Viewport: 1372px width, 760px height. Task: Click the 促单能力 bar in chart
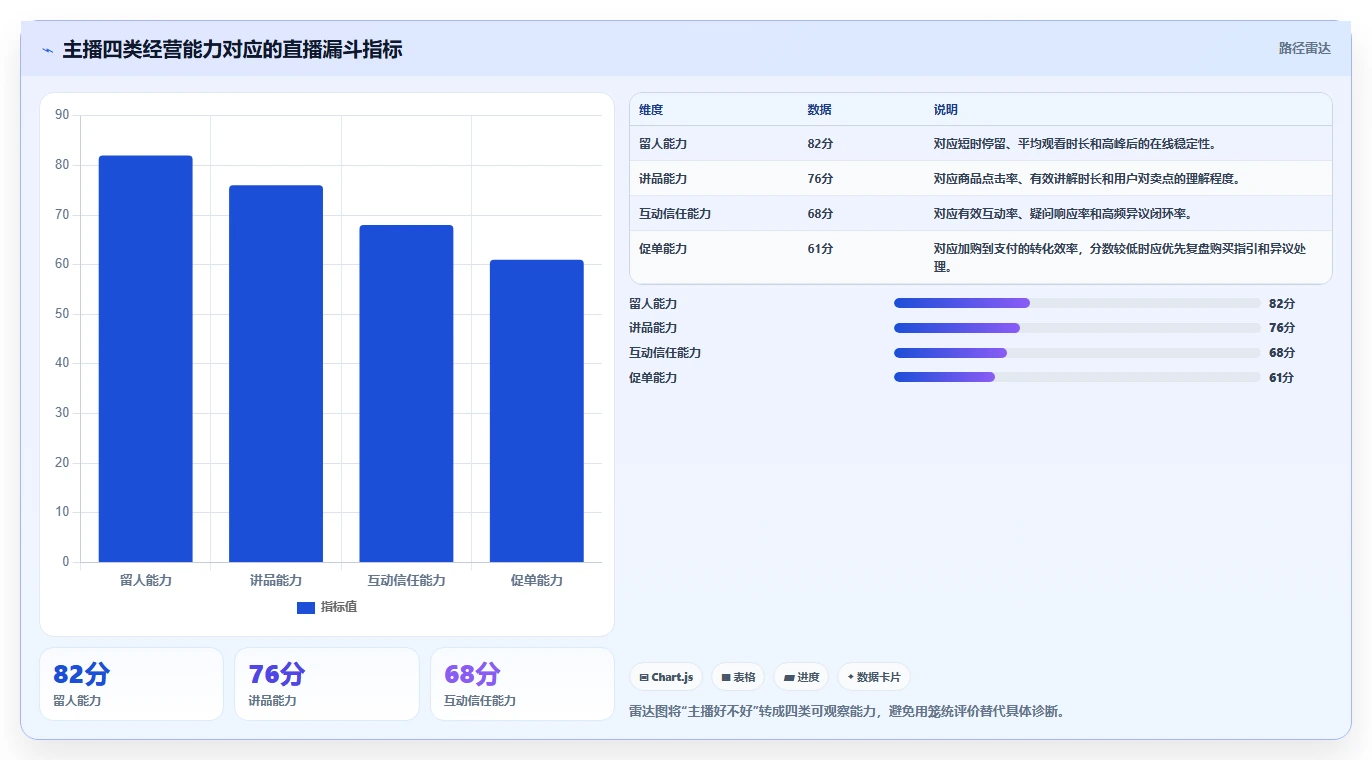tap(537, 411)
